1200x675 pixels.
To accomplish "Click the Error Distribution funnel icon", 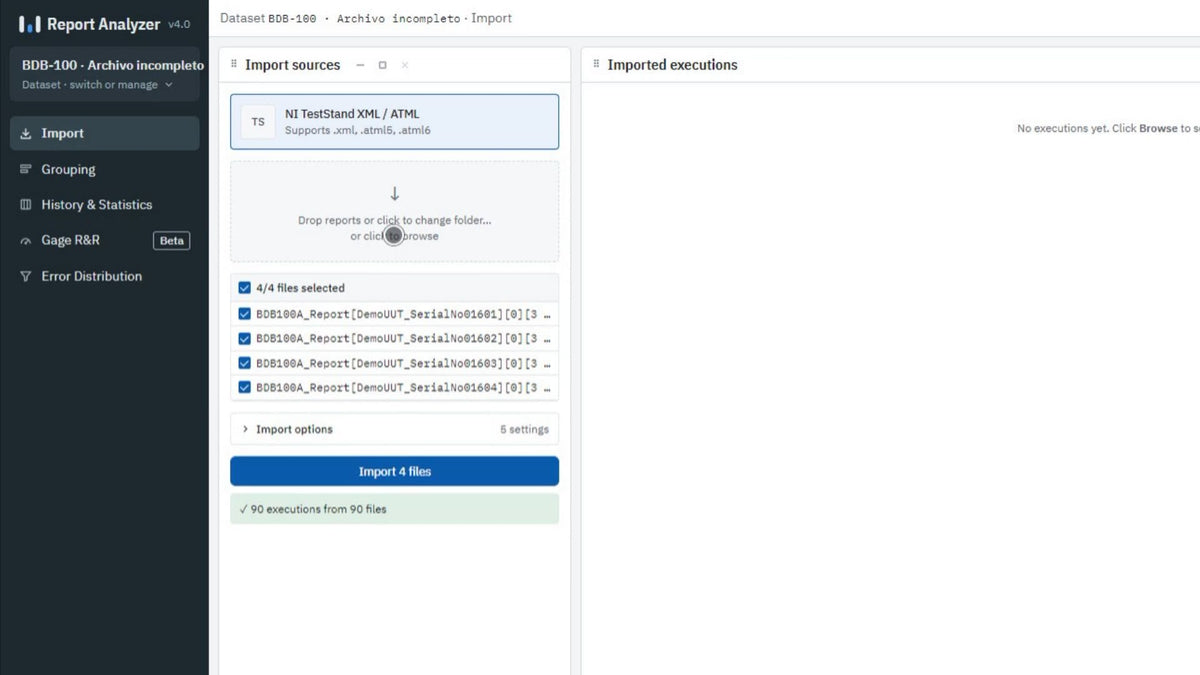I will [26, 276].
